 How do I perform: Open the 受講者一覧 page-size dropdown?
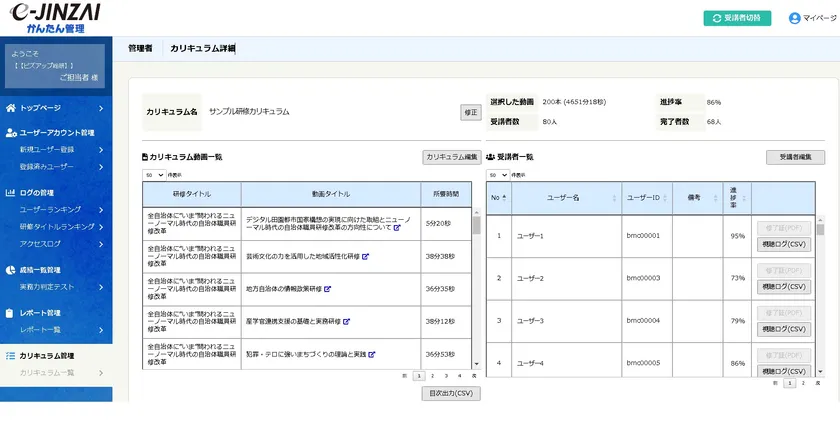(493, 174)
